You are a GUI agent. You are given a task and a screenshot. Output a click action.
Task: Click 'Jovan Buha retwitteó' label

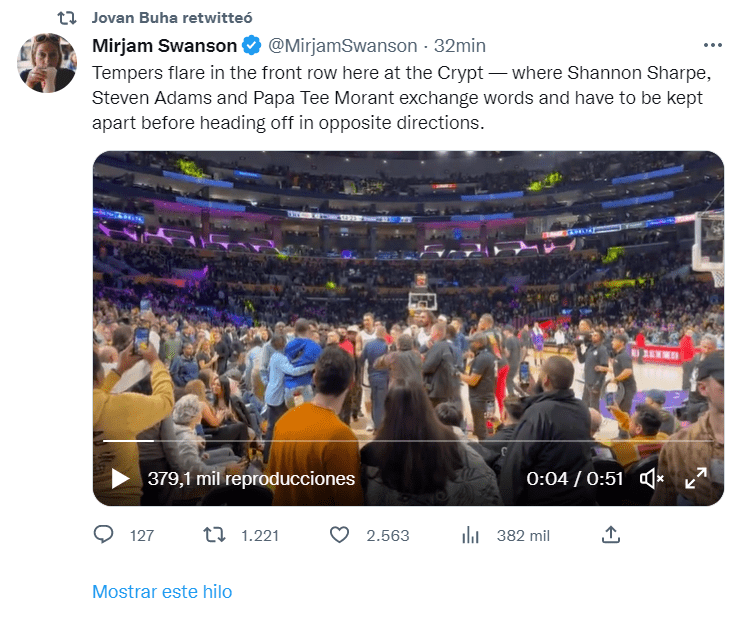tap(171, 18)
